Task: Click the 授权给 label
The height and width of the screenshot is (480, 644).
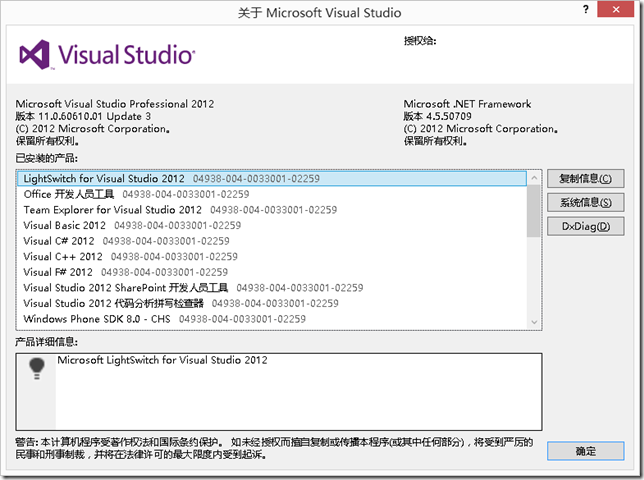Action: point(420,41)
